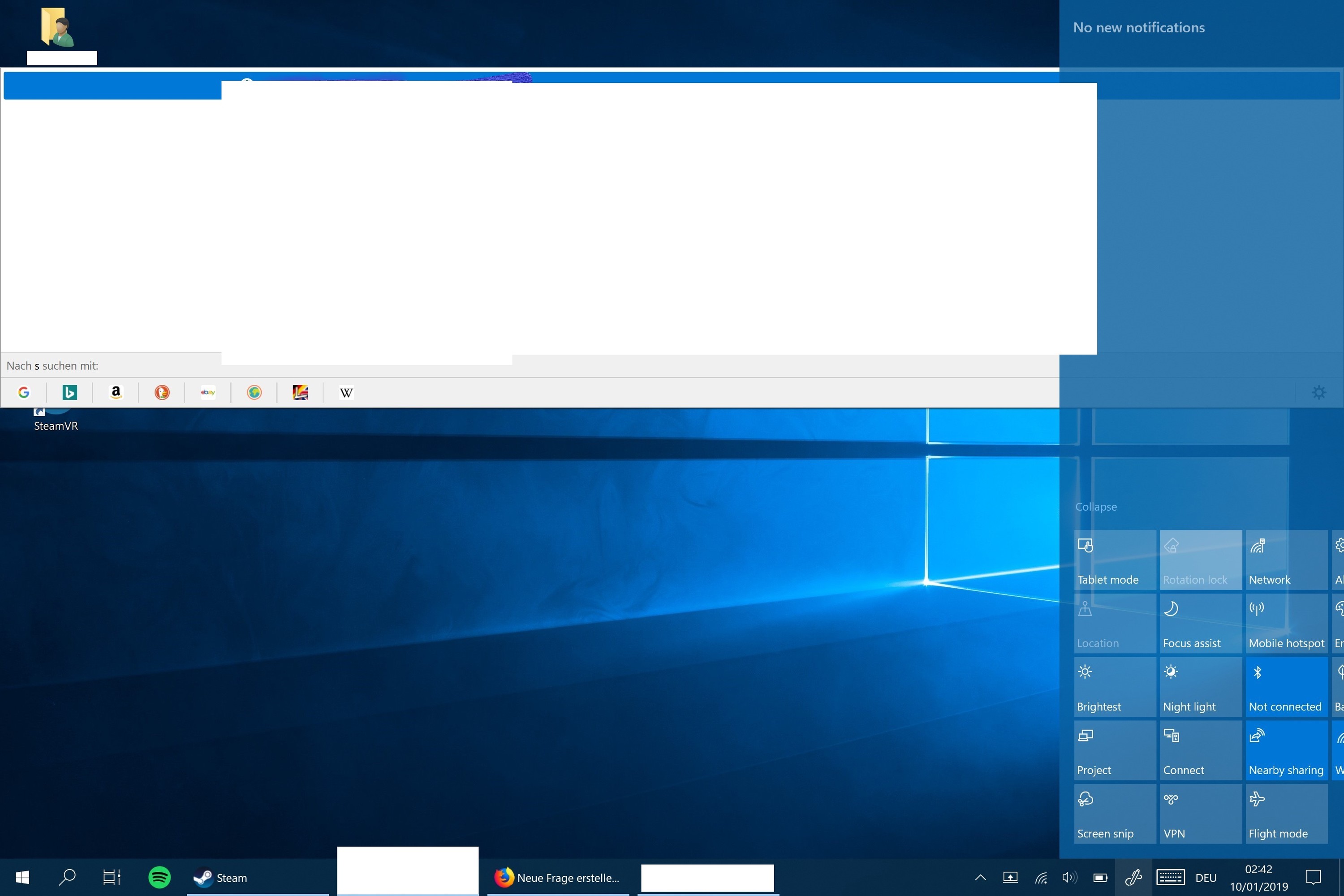Viewport: 1344px width, 896px height.
Task: Open the touch keyboard icon
Action: click(x=1170, y=877)
